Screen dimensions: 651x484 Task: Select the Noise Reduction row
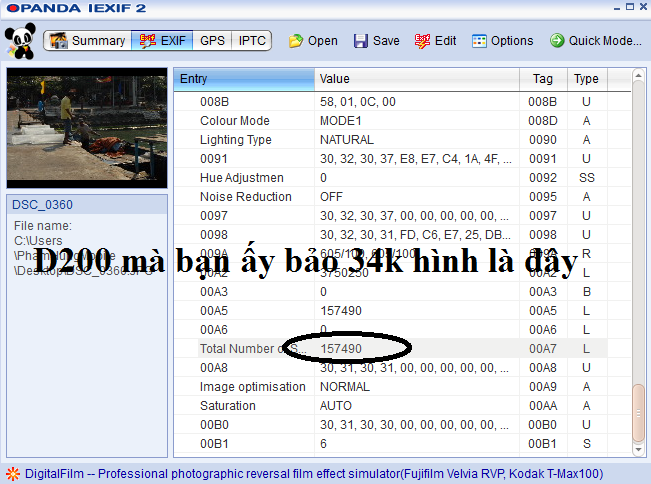click(402, 197)
